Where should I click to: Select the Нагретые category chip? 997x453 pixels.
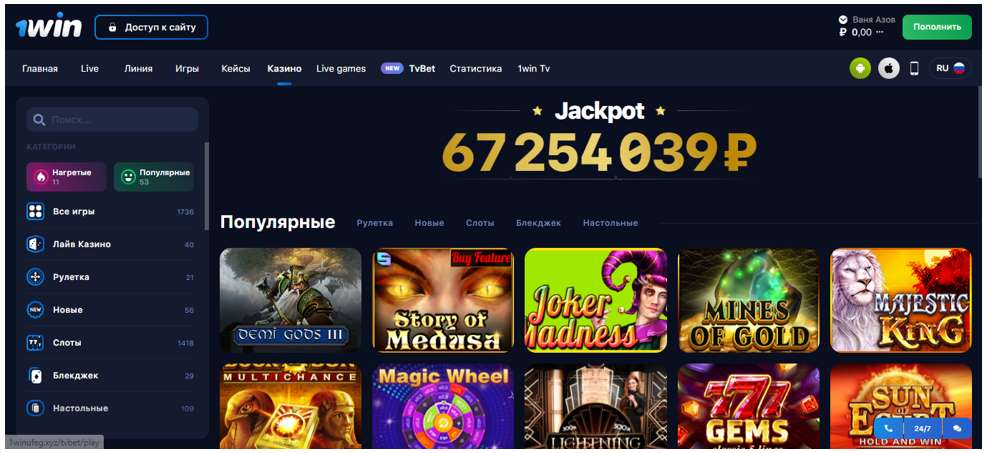click(66, 176)
